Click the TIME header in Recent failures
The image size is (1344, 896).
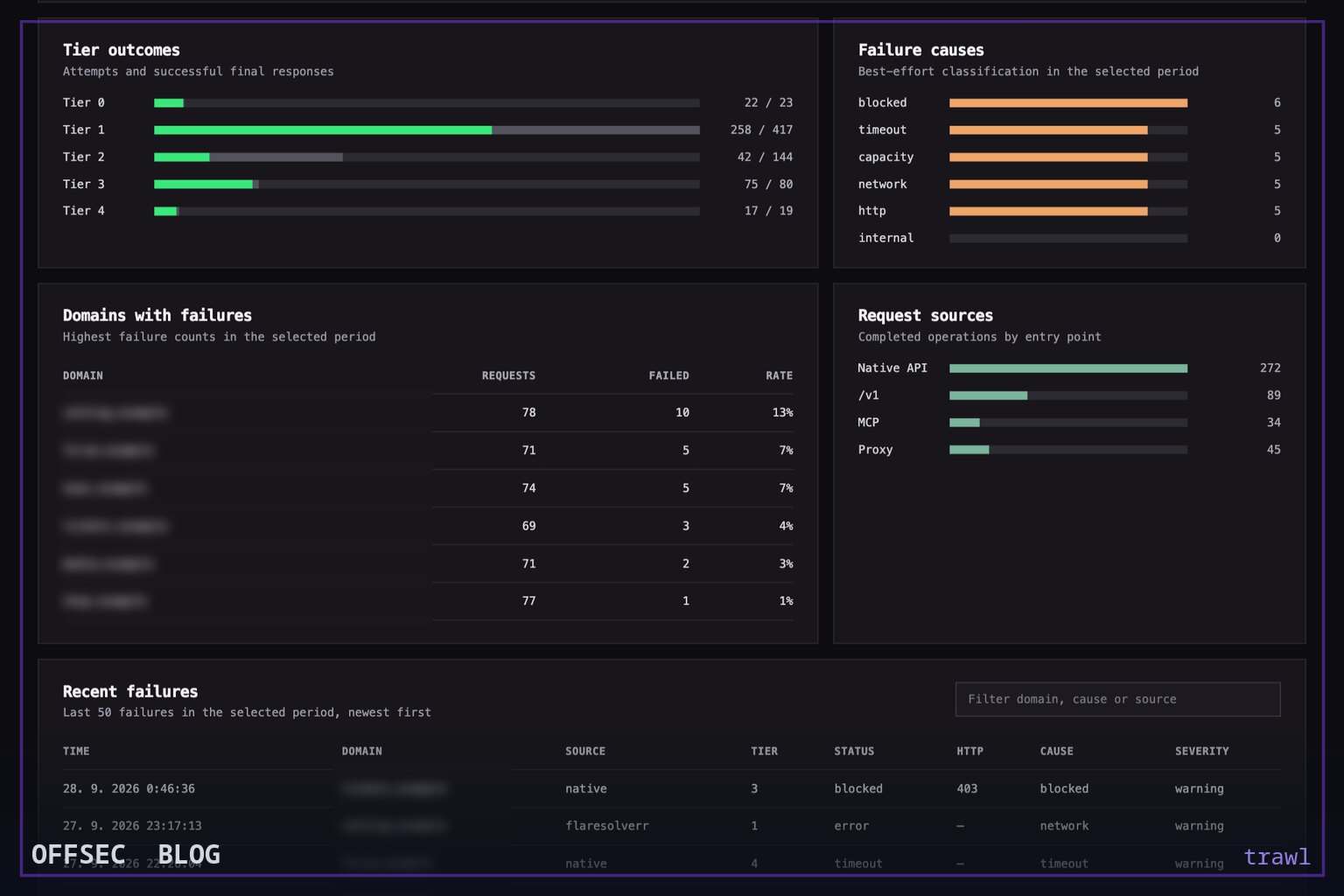76,751
